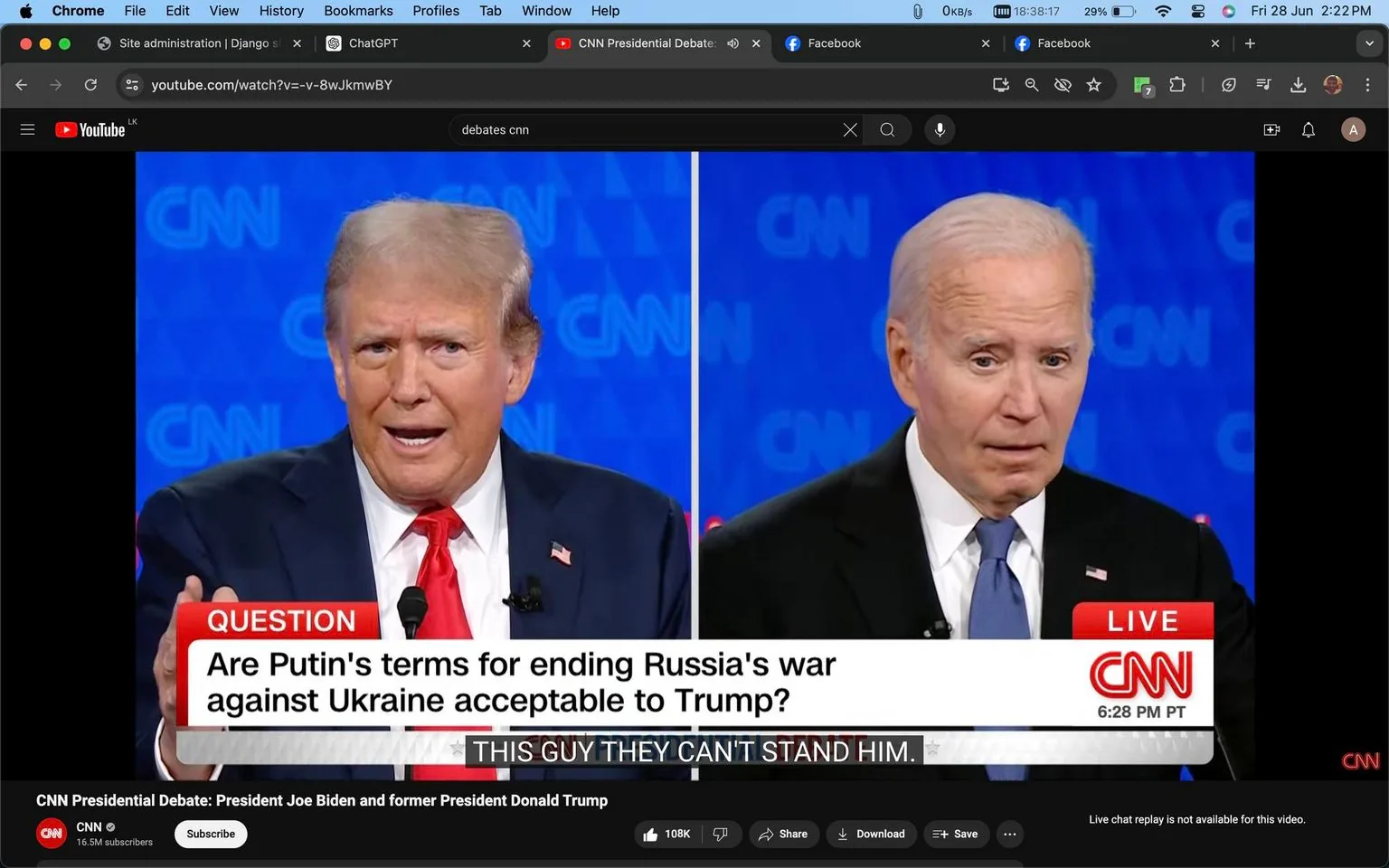Viewport: 1389px width, 868px height.
Task: Click the CNN channel avatar
Action: [x=52, y=833]
